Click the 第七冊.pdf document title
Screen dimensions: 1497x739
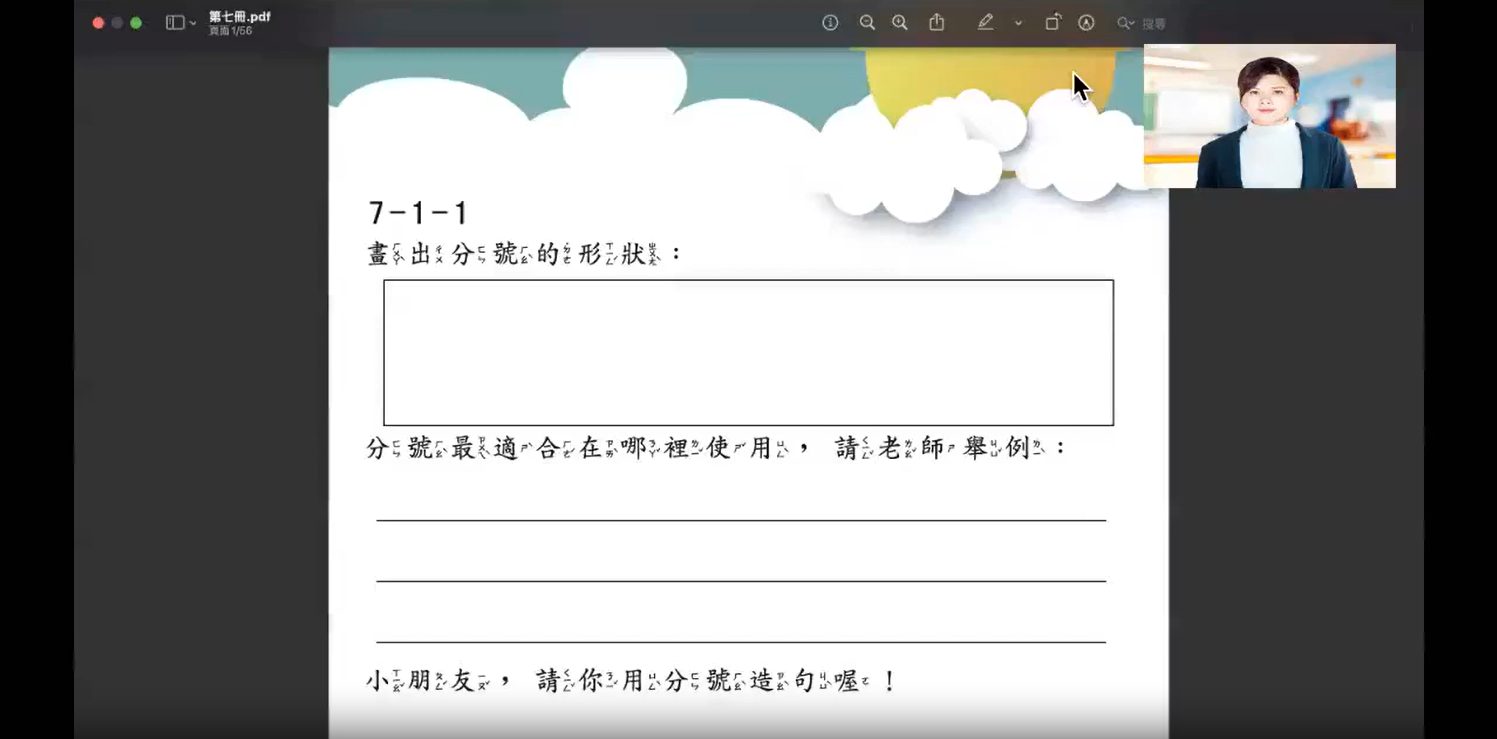coord(240,17)
